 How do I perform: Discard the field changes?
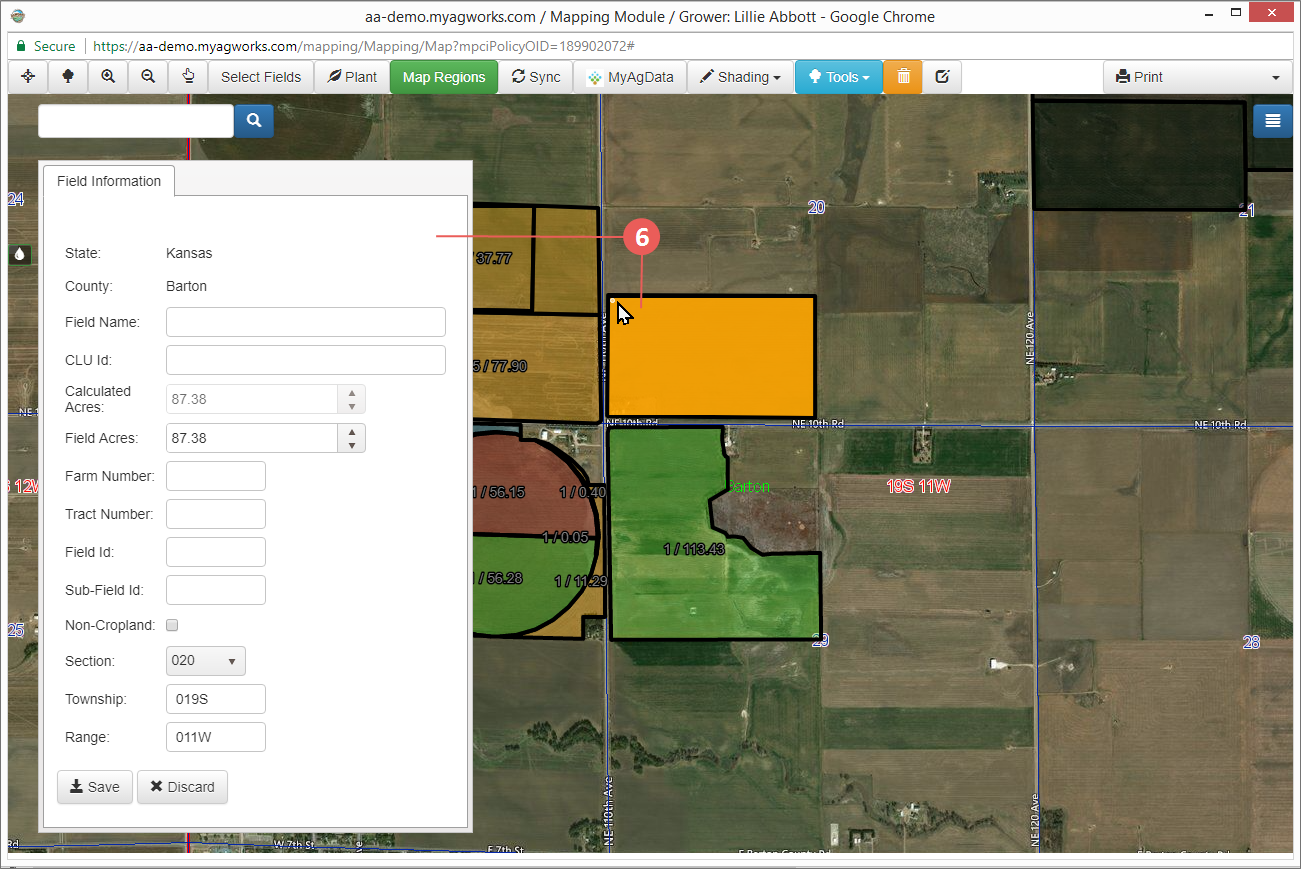click(x=182, y=787)
